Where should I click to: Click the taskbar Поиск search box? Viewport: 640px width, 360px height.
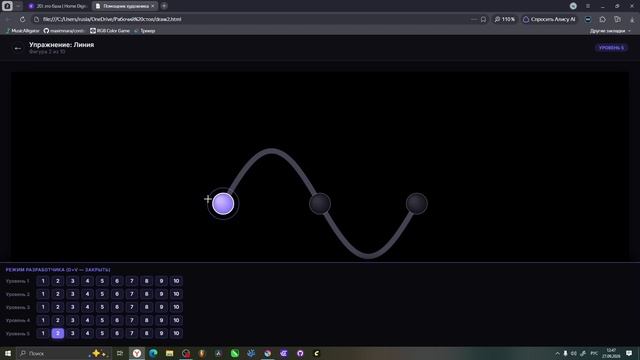(63, 353)
